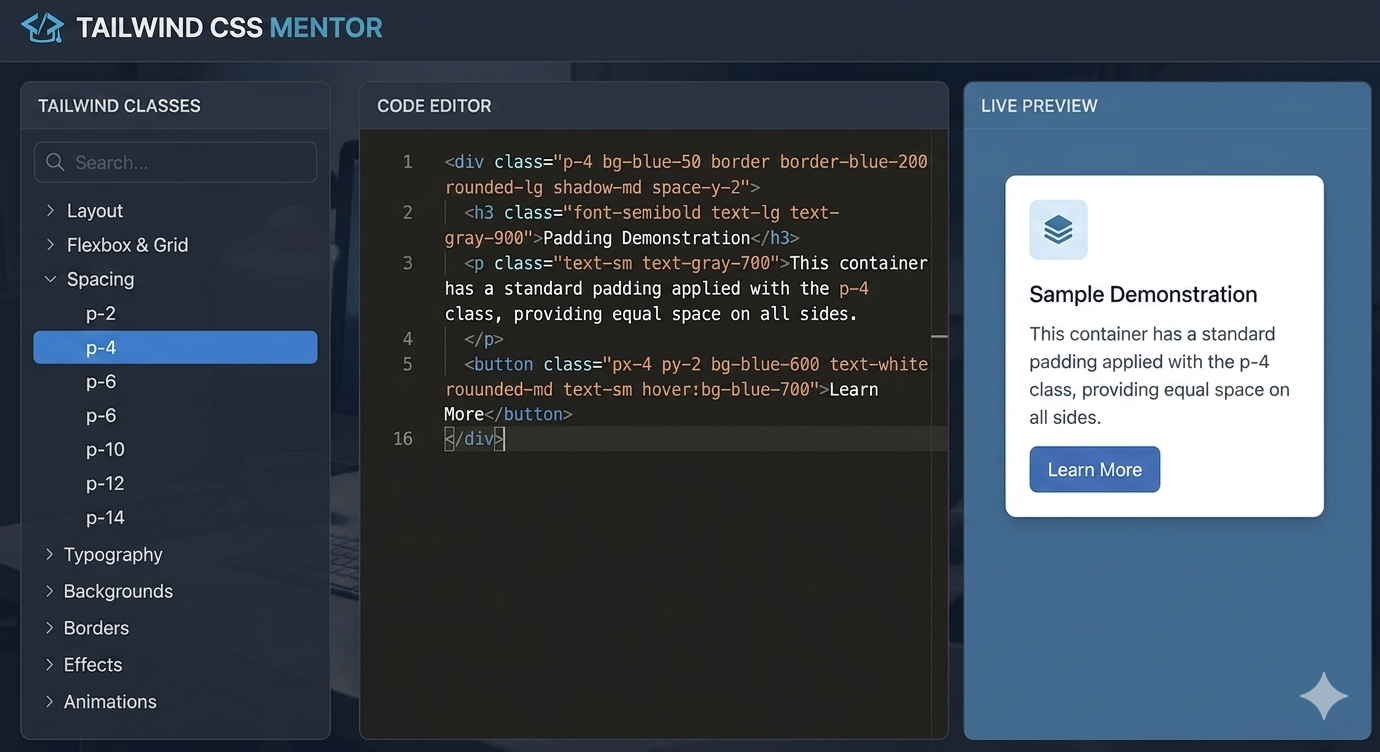Select the Spacing tree item label

[100, 279]
